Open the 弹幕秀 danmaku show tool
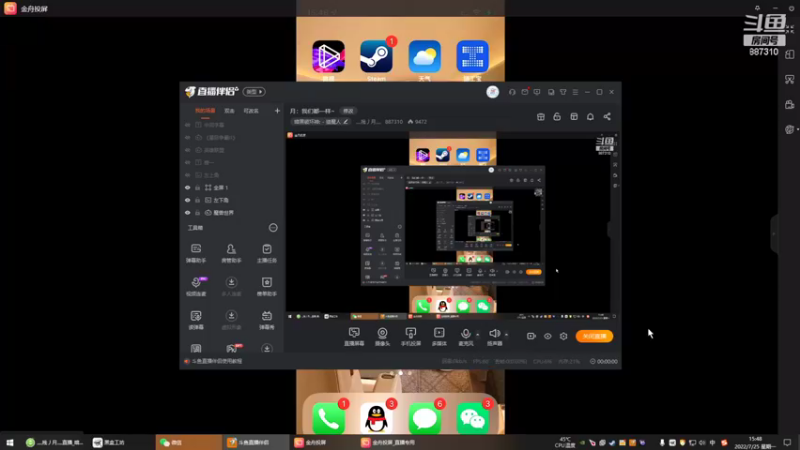This screenshot has height=450, width=800. pyautogui.click(x=266, y=320)
